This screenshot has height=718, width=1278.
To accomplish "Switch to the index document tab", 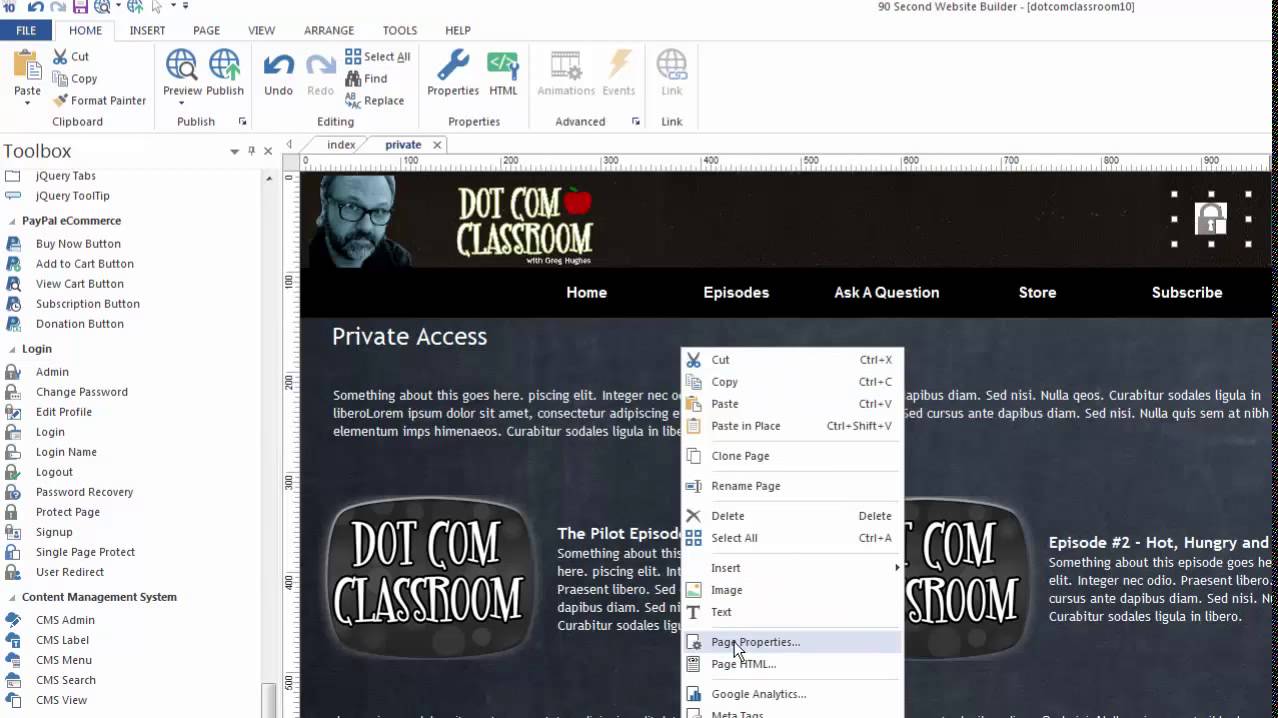I will tap(341, 145).
